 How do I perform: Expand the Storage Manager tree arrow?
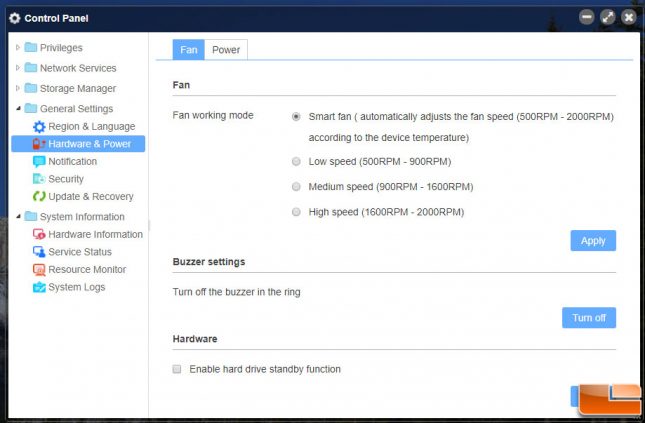[x=18, y=88]
